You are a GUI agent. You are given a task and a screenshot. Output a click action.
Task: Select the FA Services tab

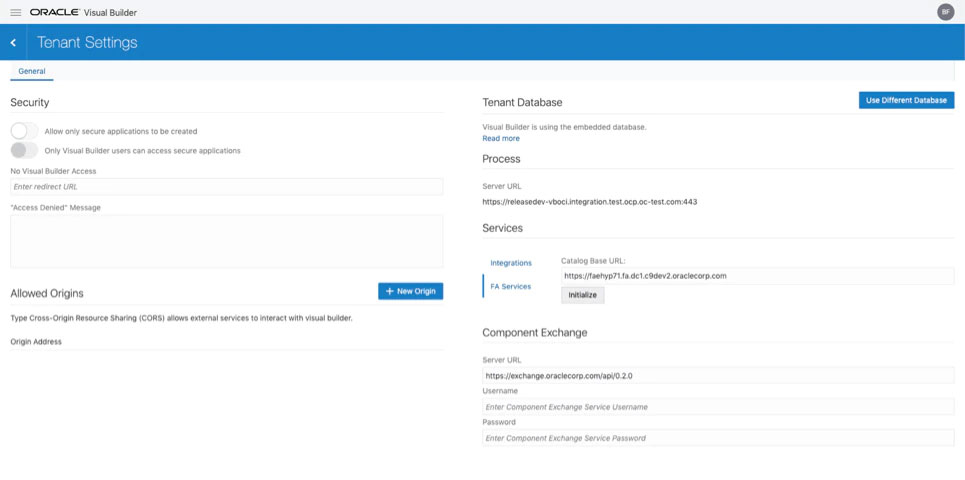[511, 286]
